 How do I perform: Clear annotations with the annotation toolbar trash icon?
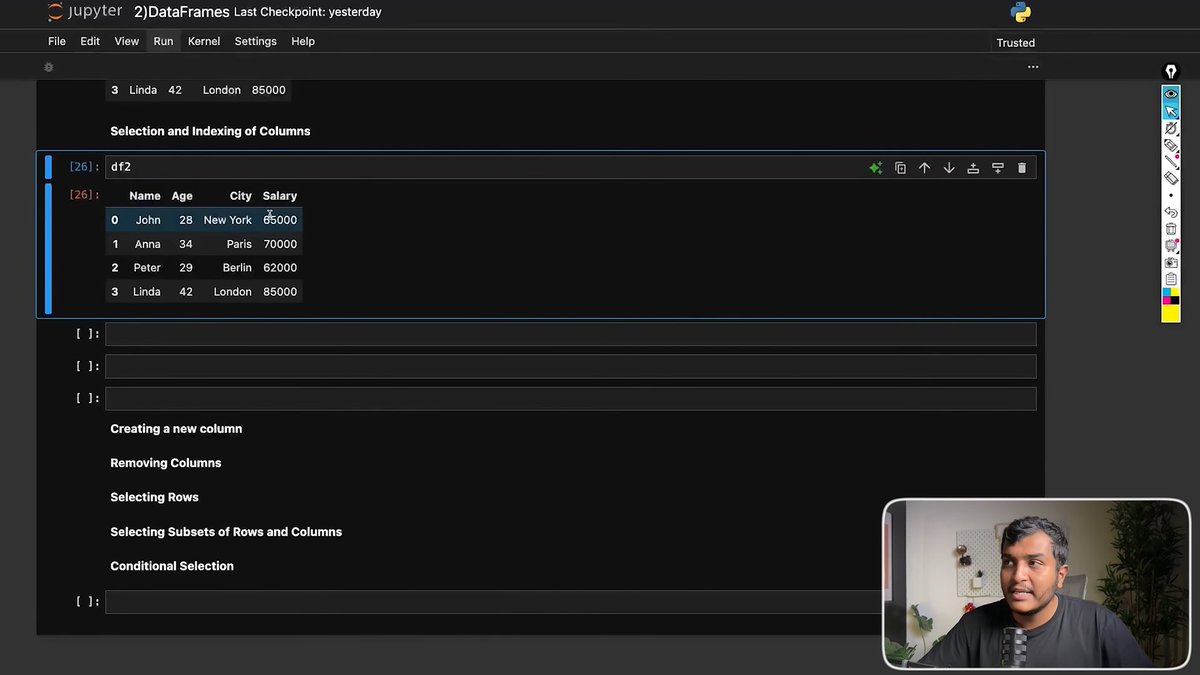click(1170, 229)
